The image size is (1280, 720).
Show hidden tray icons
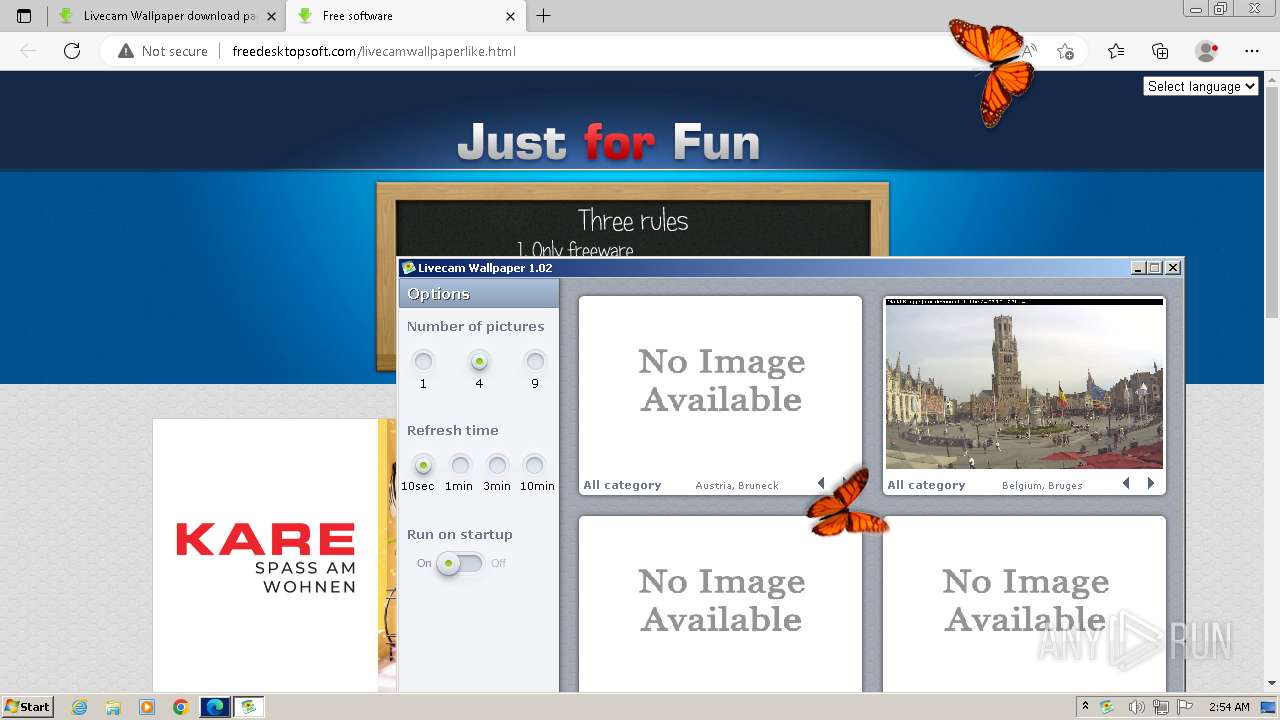pyautogui.click(x=1085, y=707)
